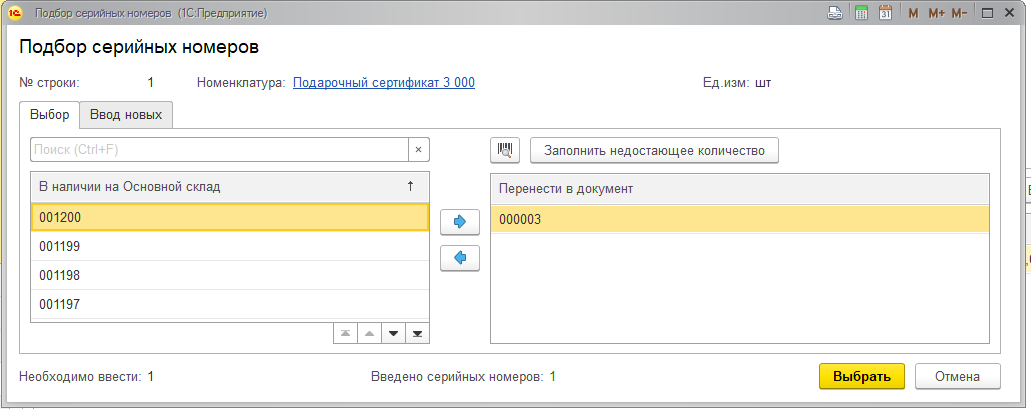Select serial number 001199 row

[230, 246]
